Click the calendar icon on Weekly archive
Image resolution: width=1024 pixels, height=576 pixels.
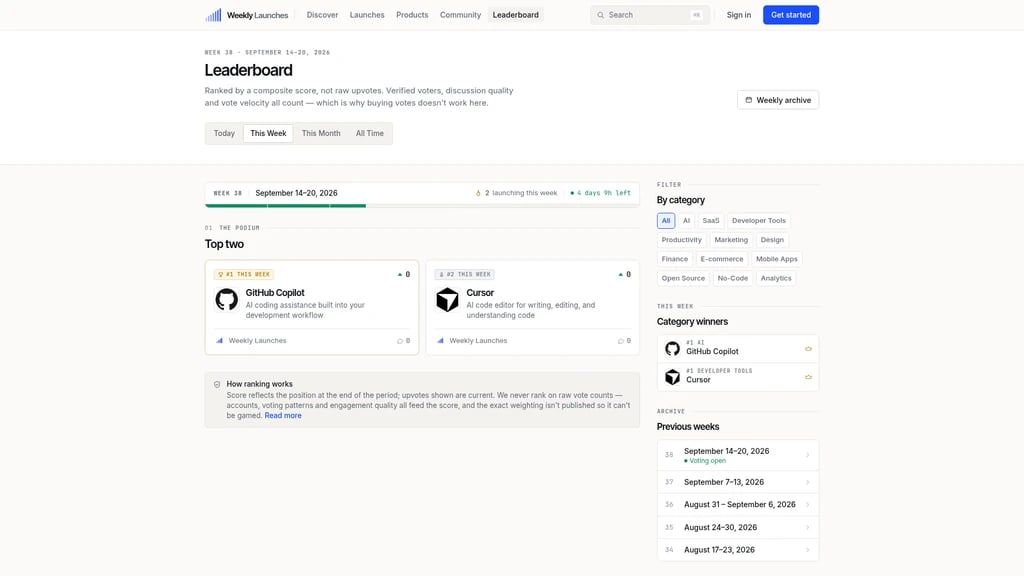748,100
